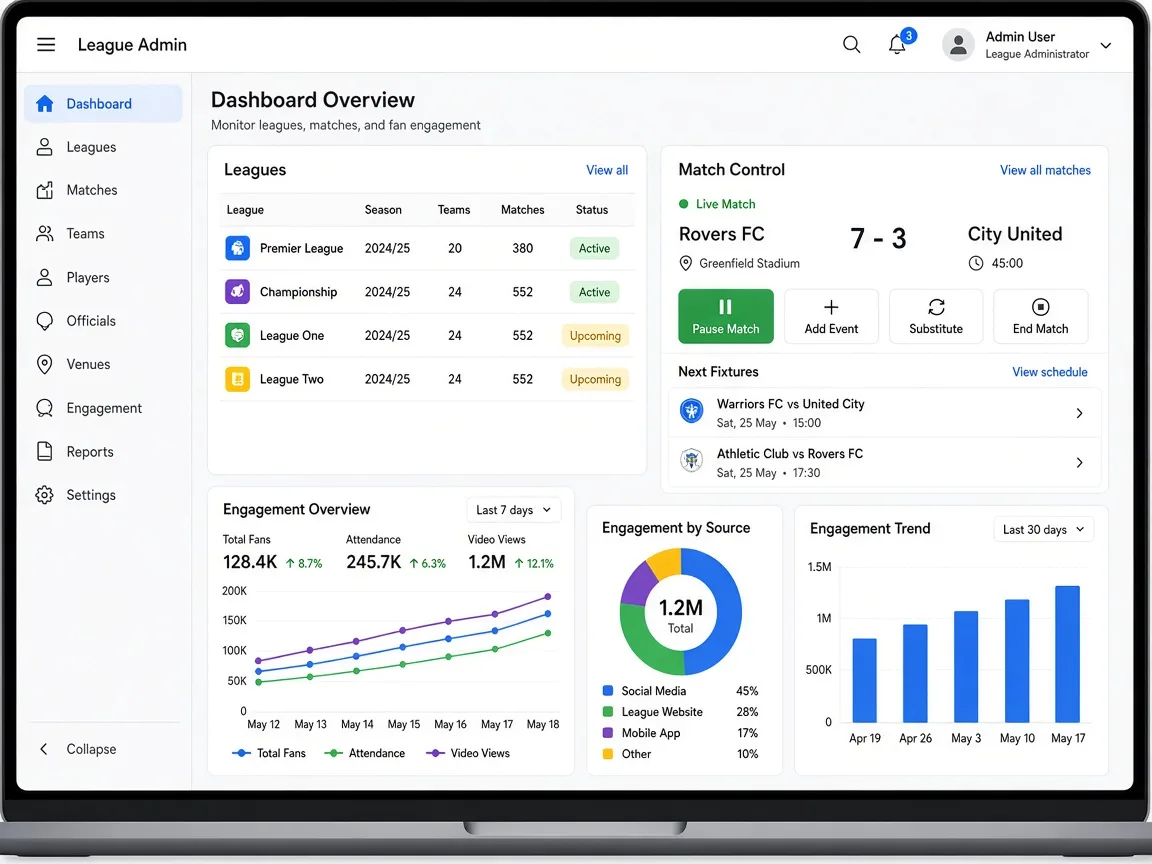
Task: Expand Athletic Club vs Rovers FC fixture
Action: [1079, 462]
